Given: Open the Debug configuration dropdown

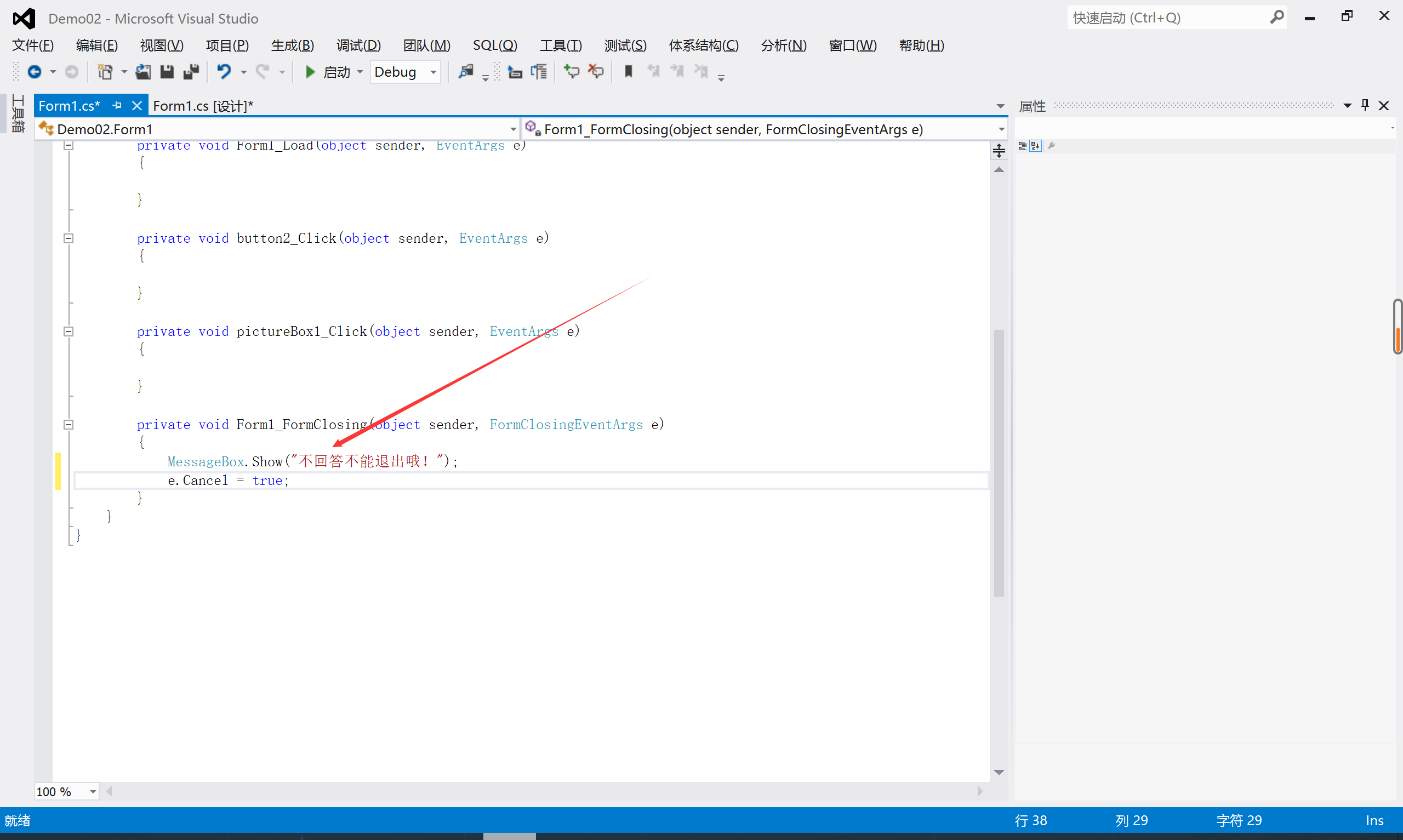Looking at the screenshot, I should [x=434, y=72].
